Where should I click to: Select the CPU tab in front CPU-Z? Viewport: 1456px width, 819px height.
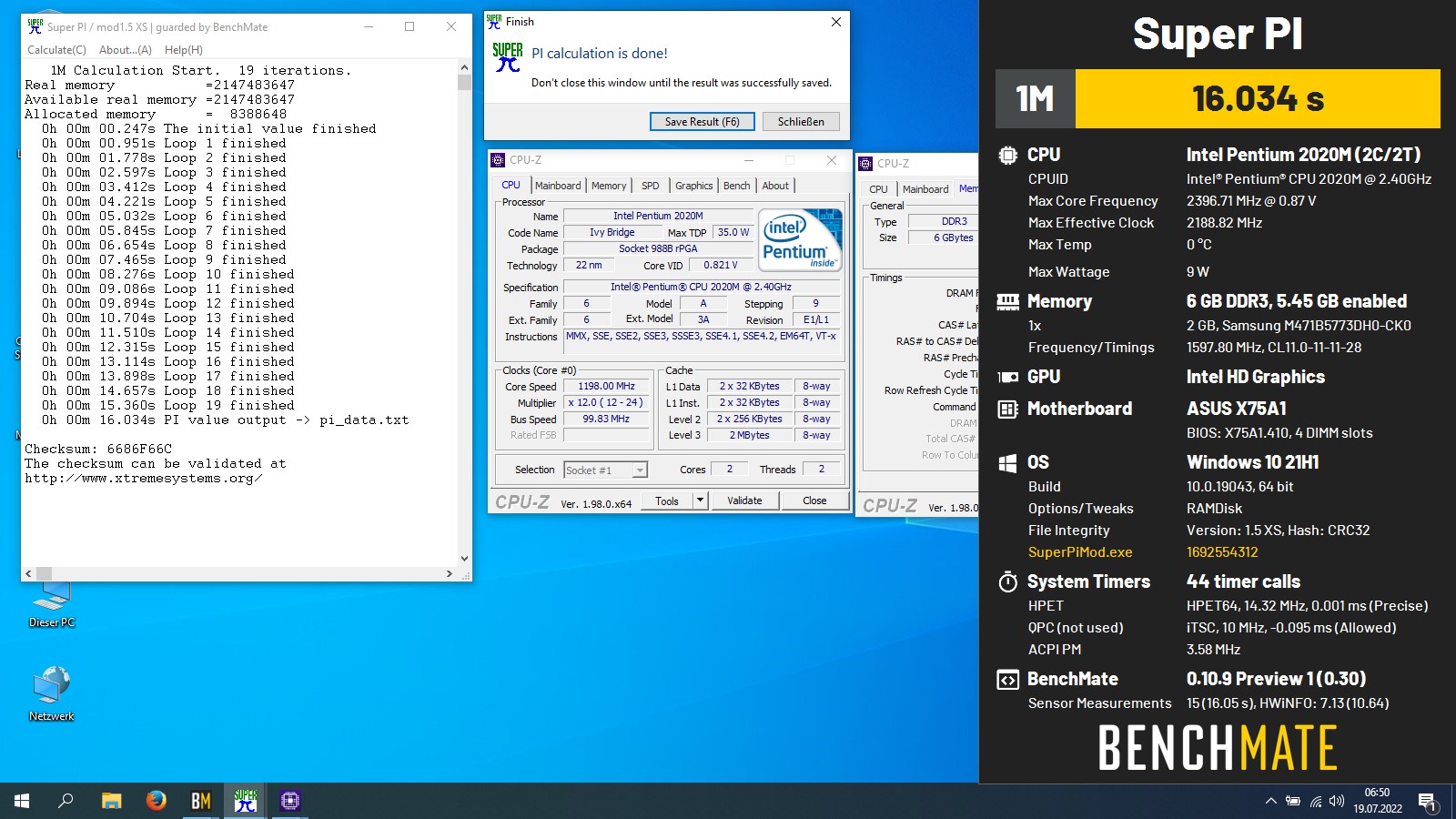[x=511, y=185]
